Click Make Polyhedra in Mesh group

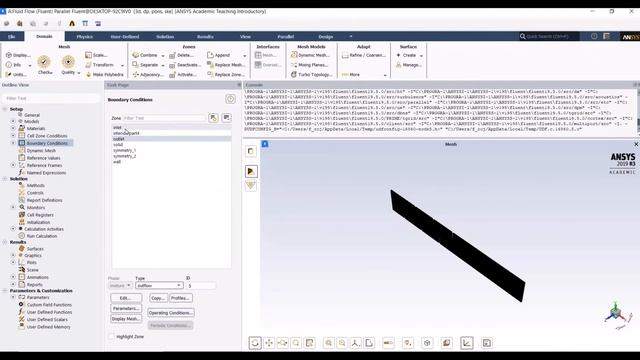(104, 74)
